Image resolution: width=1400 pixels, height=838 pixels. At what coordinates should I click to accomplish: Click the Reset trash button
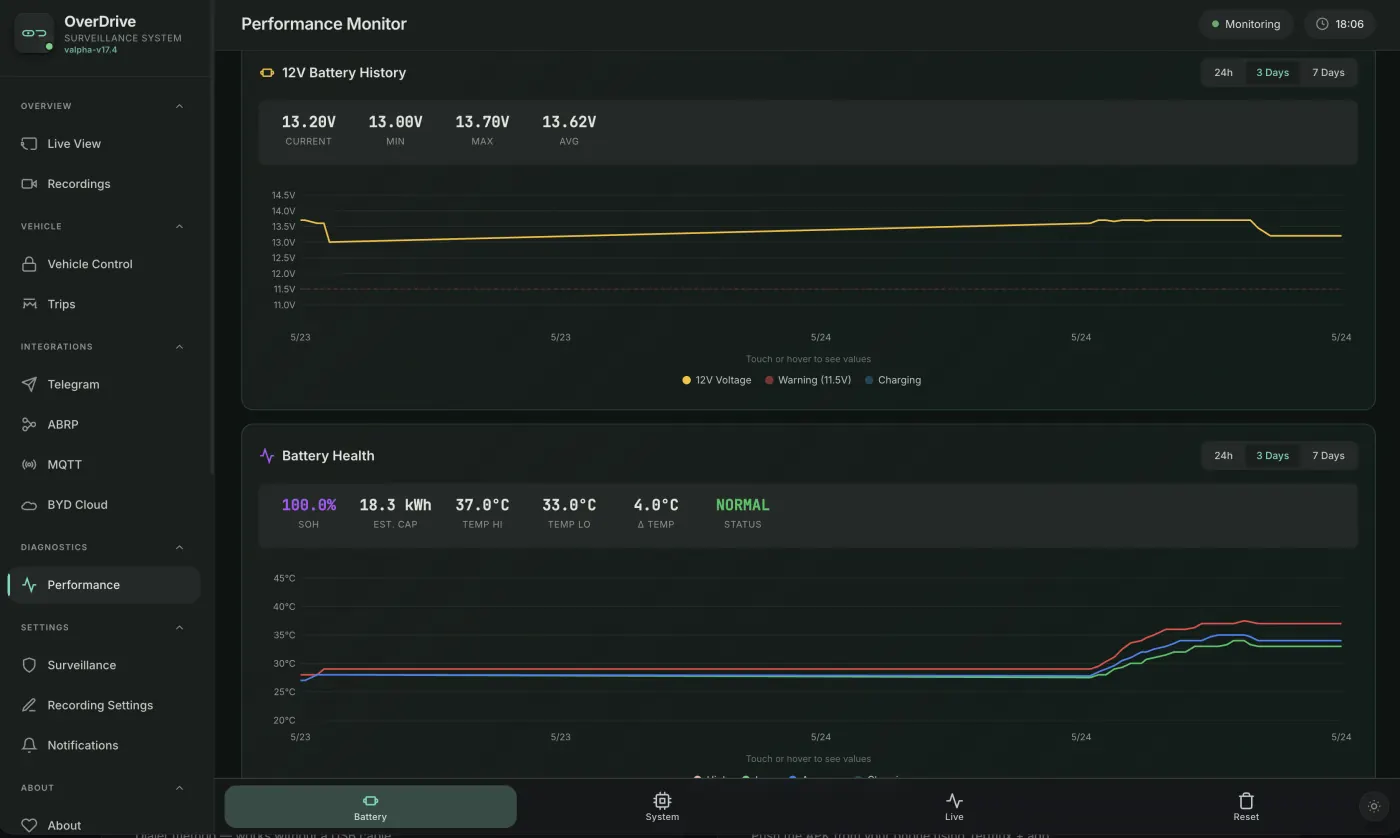[1246, 807]
